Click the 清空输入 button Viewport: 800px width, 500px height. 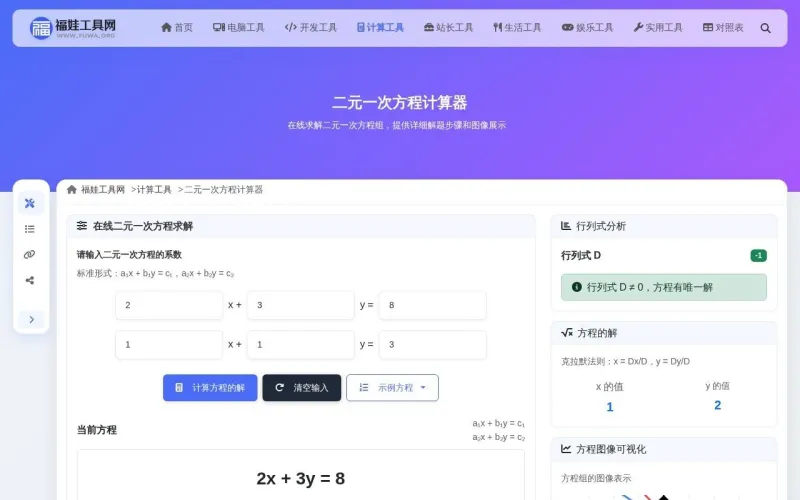pos(302,388)
